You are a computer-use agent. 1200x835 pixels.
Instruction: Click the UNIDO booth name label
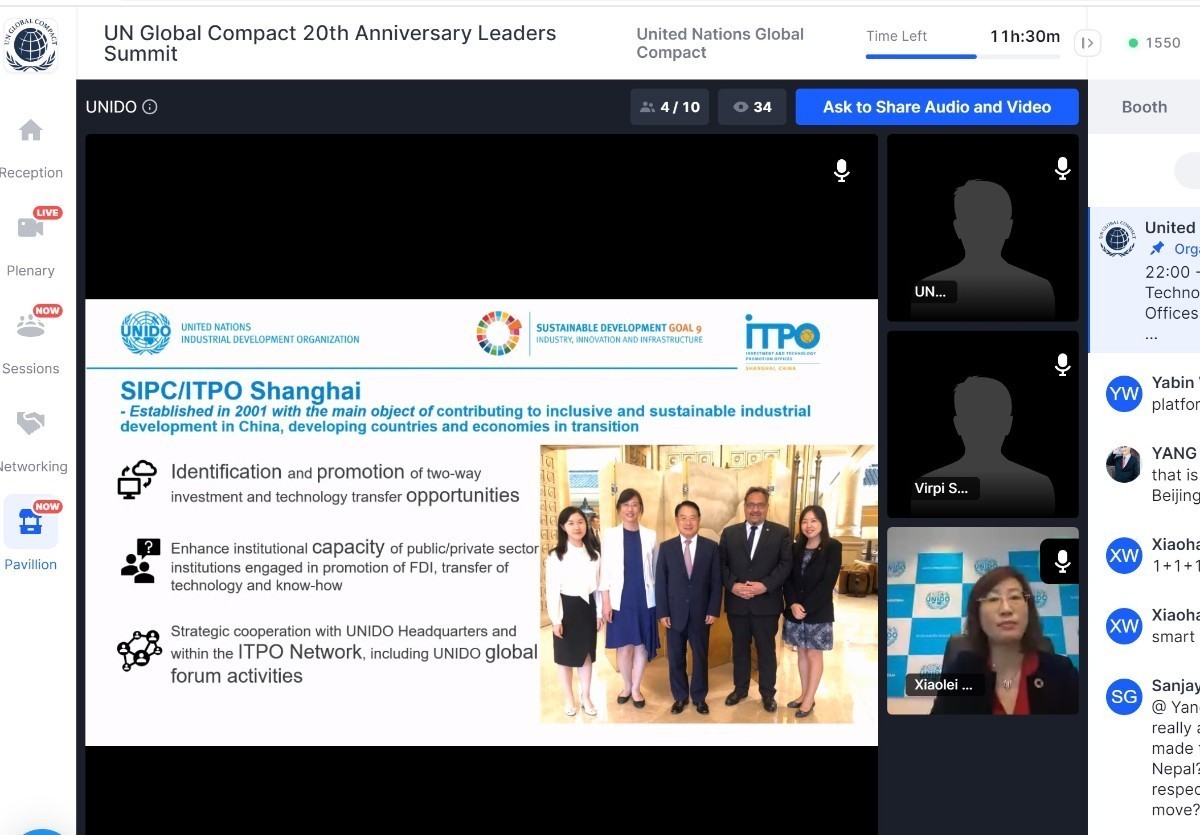click(x=111, y=107)
